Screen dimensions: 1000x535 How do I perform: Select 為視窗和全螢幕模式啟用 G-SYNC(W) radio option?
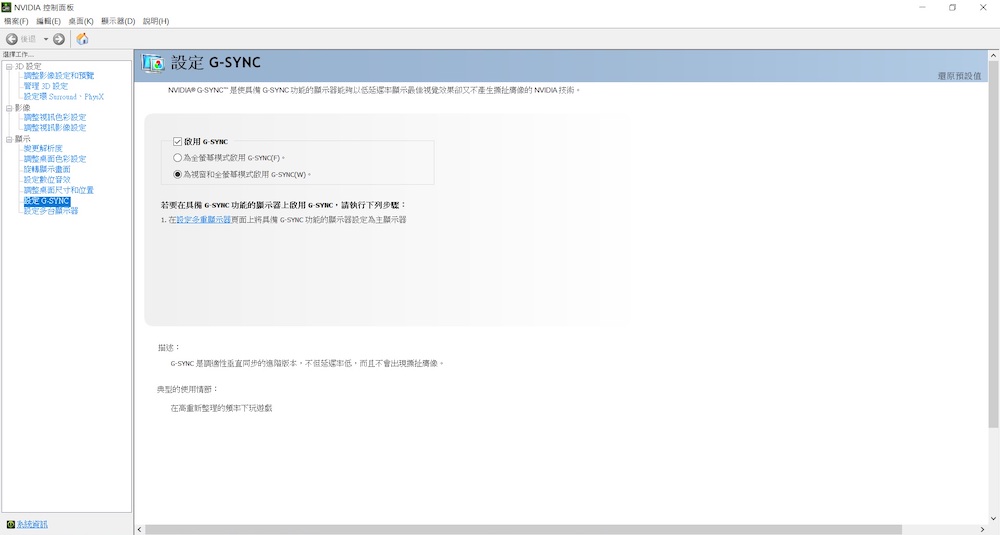click(177, 174)
